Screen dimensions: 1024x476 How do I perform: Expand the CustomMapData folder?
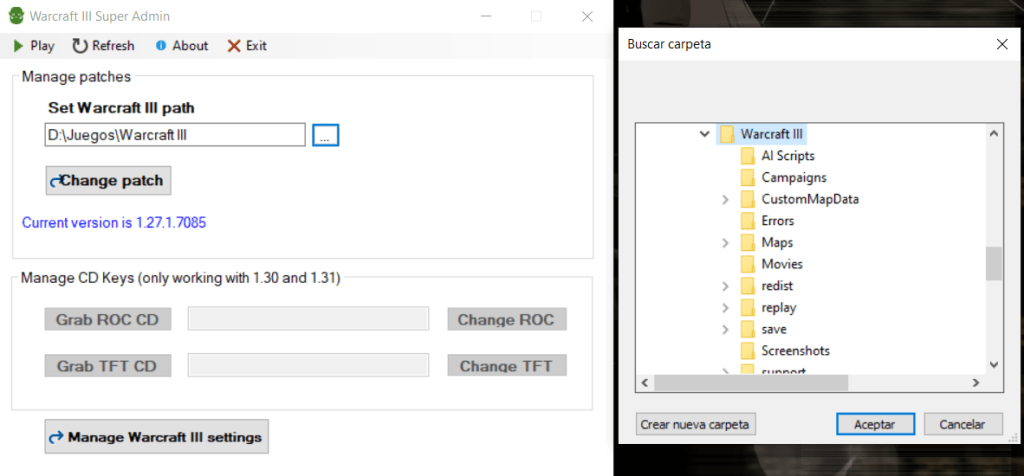[x=725, y=200]
